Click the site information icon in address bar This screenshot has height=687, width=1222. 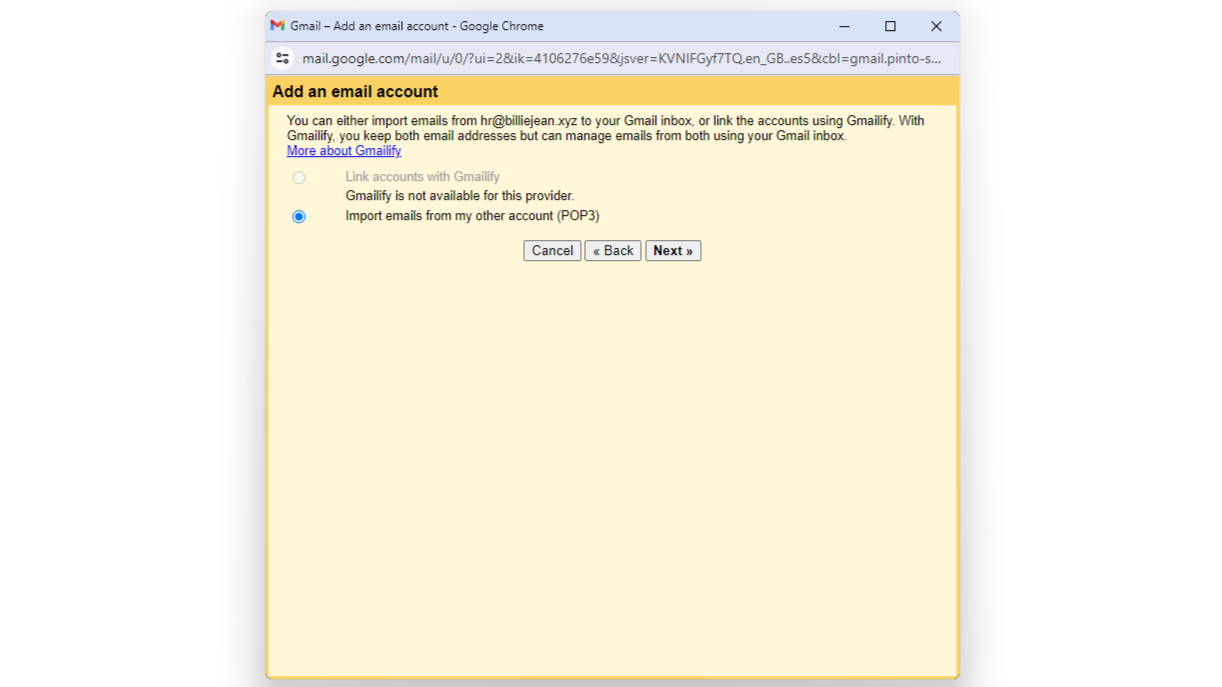coord(282,58)
